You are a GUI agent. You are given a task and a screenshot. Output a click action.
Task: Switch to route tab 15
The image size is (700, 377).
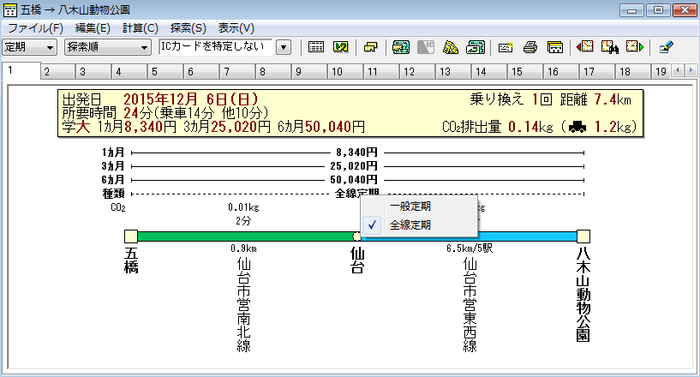pos(526,72)
